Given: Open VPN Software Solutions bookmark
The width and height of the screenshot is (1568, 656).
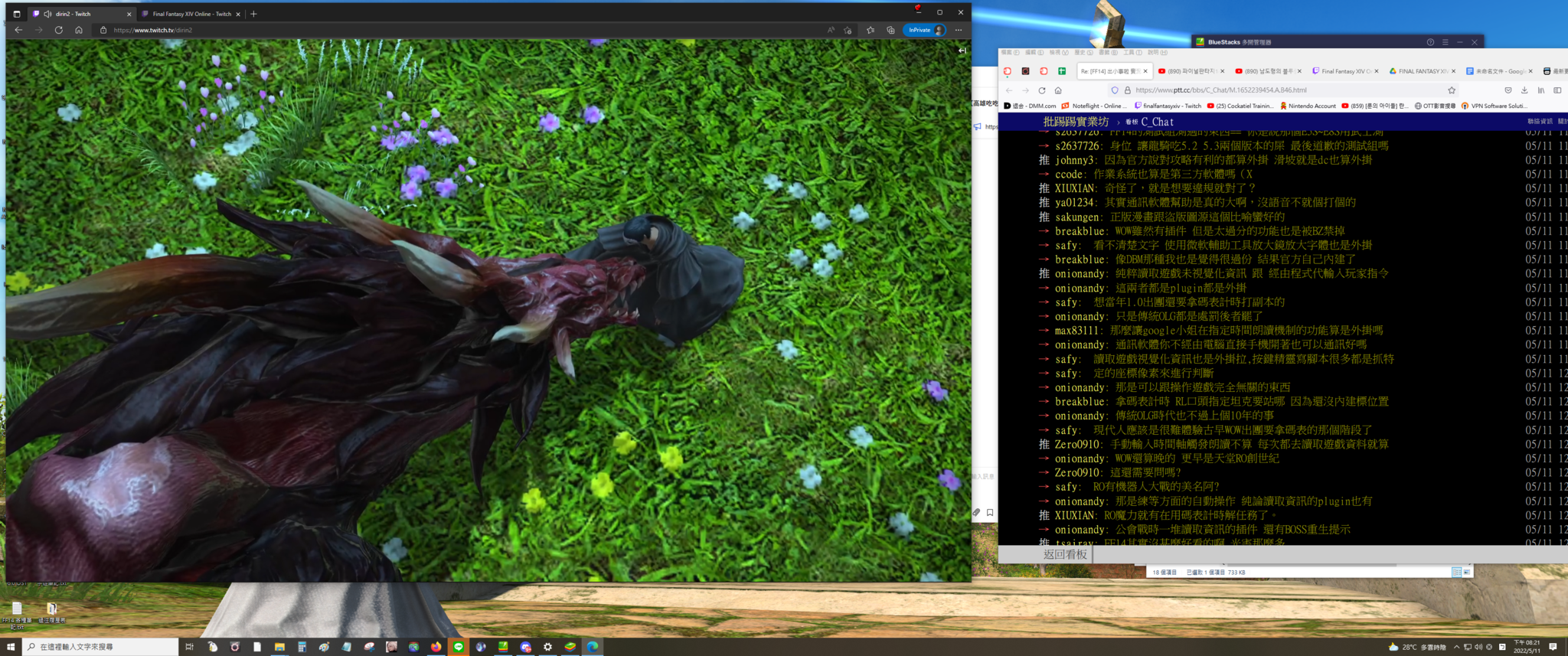Looking at the screenshot, I should [x=1494, y=106].
